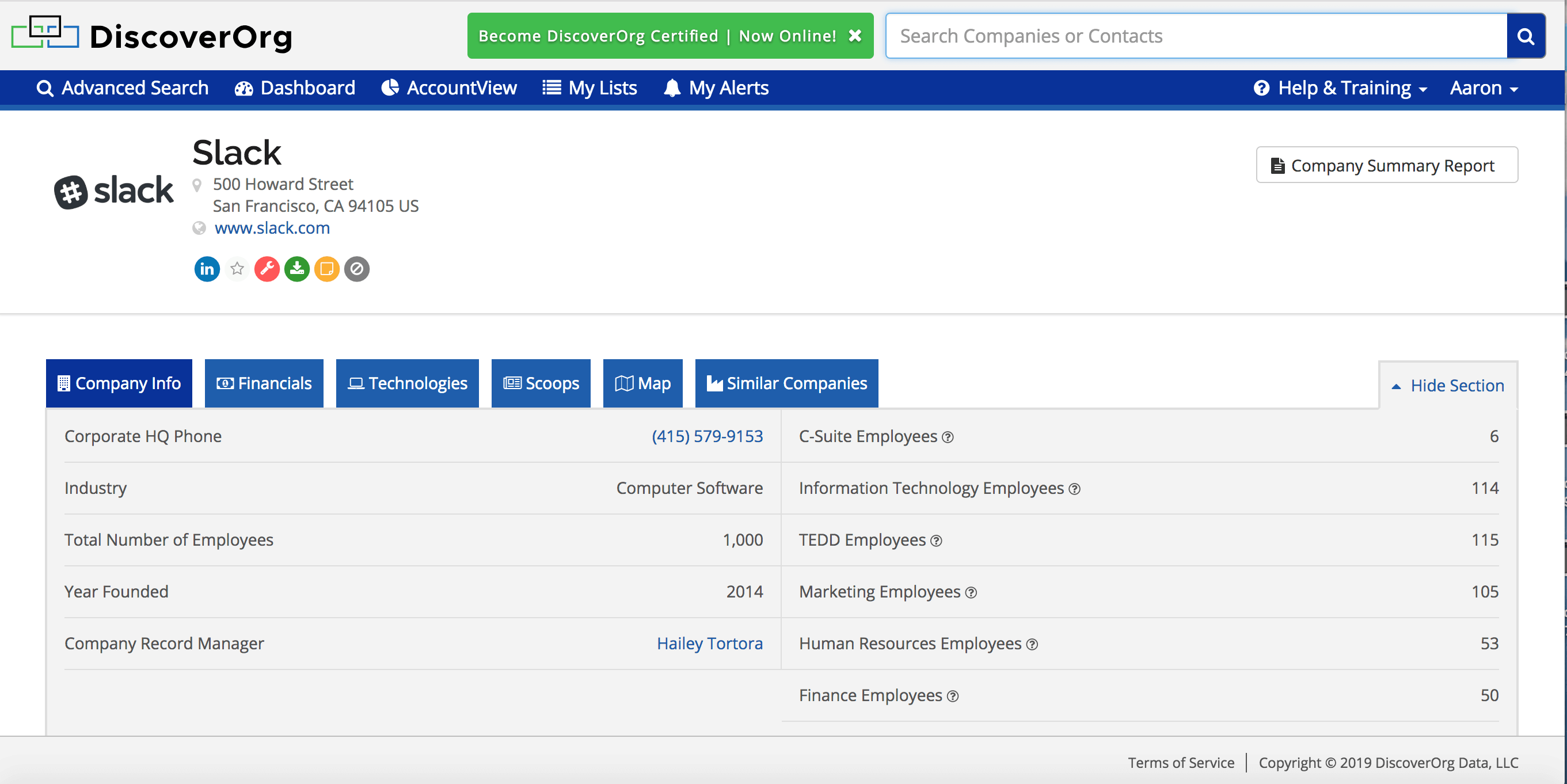Click the help icon beside Marketing Employees
Screen dimensions: 1567x784
coord(971,592)
